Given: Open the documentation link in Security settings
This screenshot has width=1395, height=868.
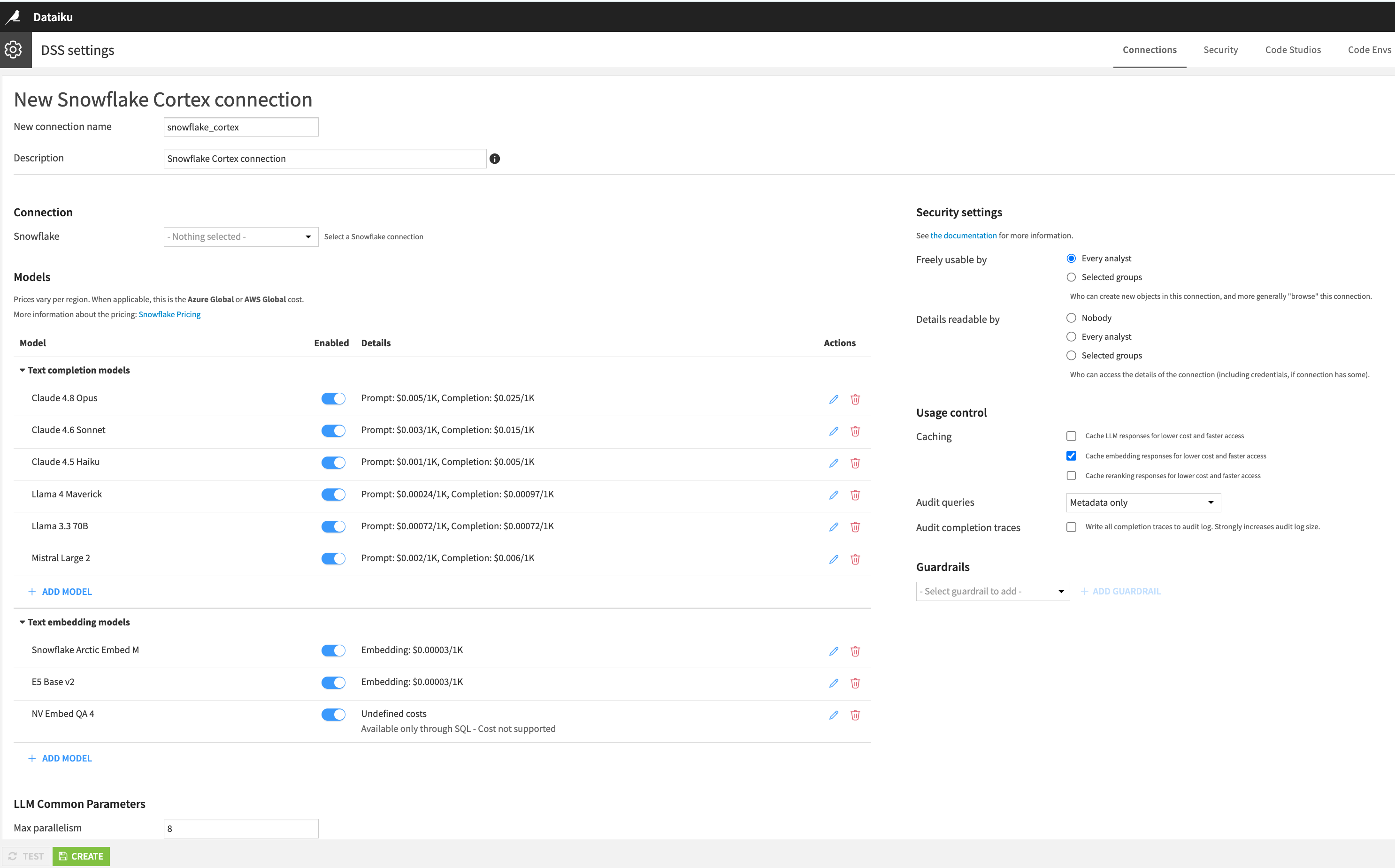Looking at the screenshot, I should click(x=963, y=236).
